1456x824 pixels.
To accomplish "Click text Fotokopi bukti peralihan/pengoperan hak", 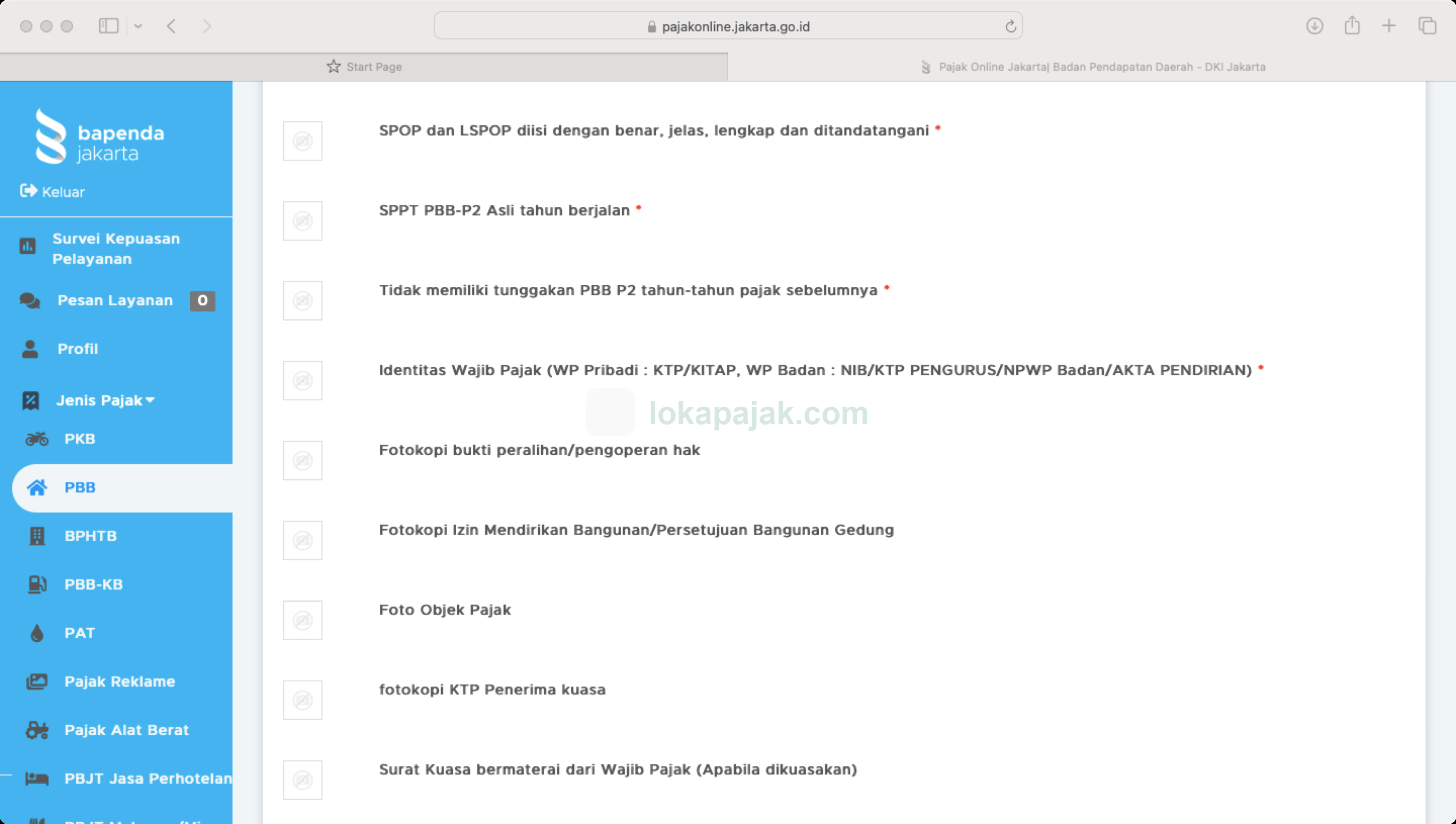I will pos(539,450).
